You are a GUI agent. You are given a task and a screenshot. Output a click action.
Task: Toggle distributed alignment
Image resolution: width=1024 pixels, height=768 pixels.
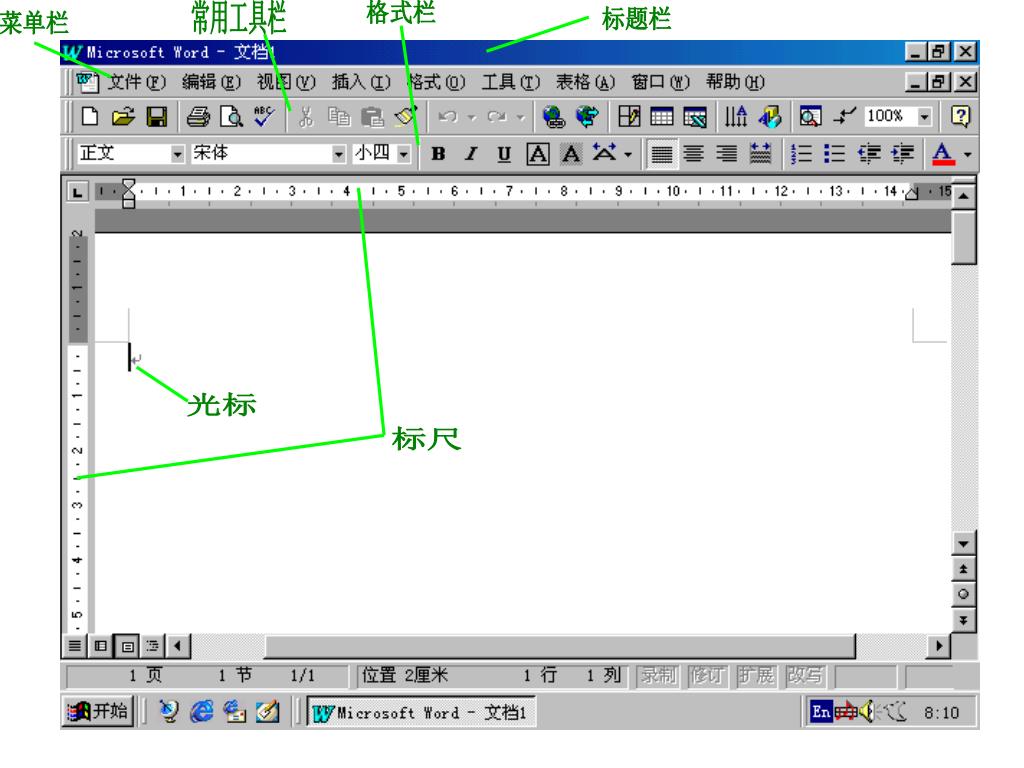(x=760, y=154)
